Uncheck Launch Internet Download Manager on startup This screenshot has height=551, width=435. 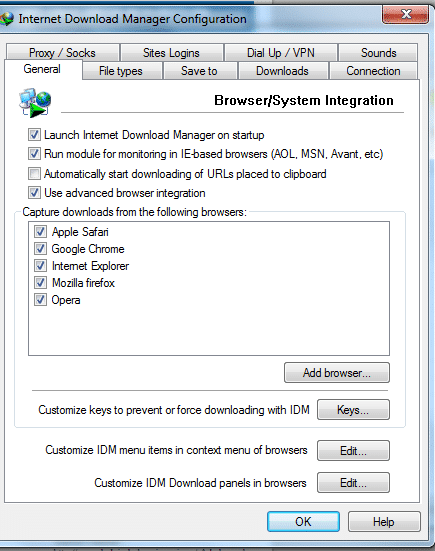point(34,135)
